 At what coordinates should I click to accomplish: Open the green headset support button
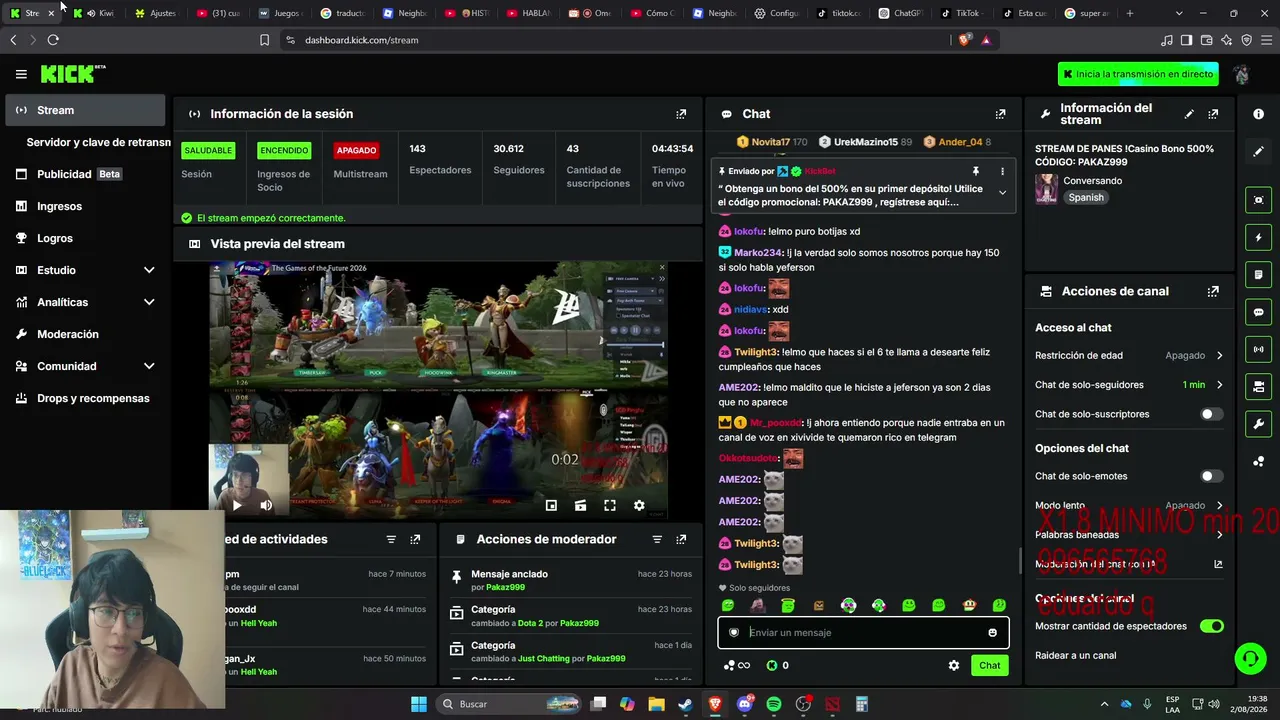[x=1250, y=659]
